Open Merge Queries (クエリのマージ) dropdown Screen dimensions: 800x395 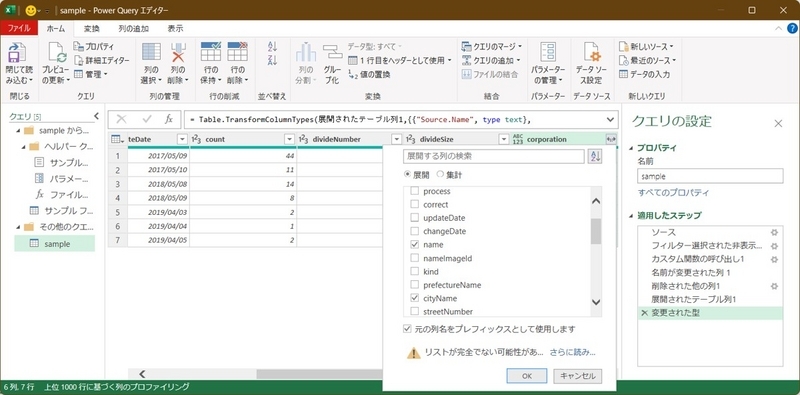click(x=491, y=46)
